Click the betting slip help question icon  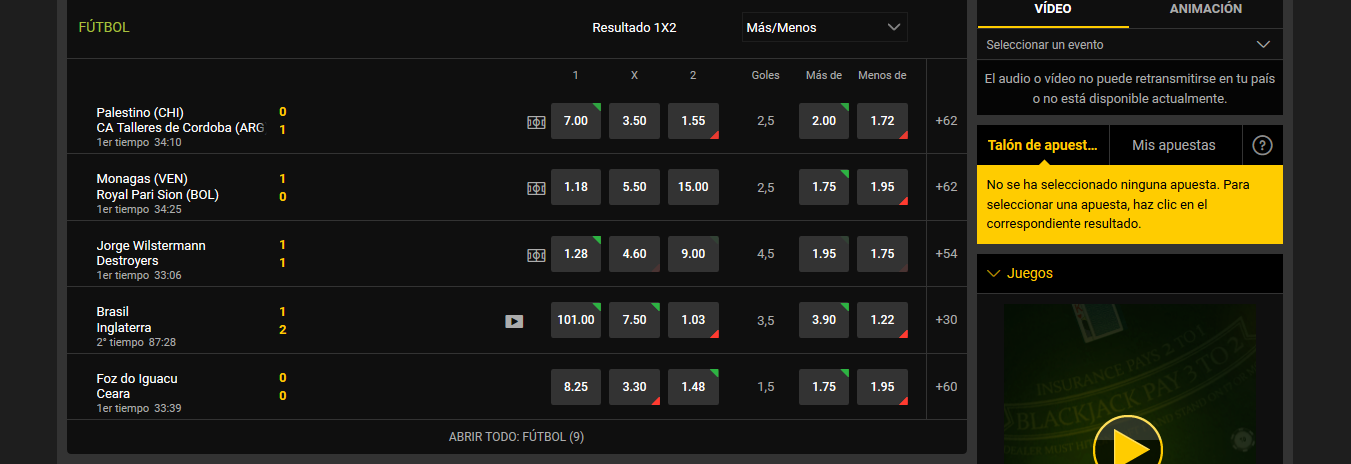click(1262, 146)
